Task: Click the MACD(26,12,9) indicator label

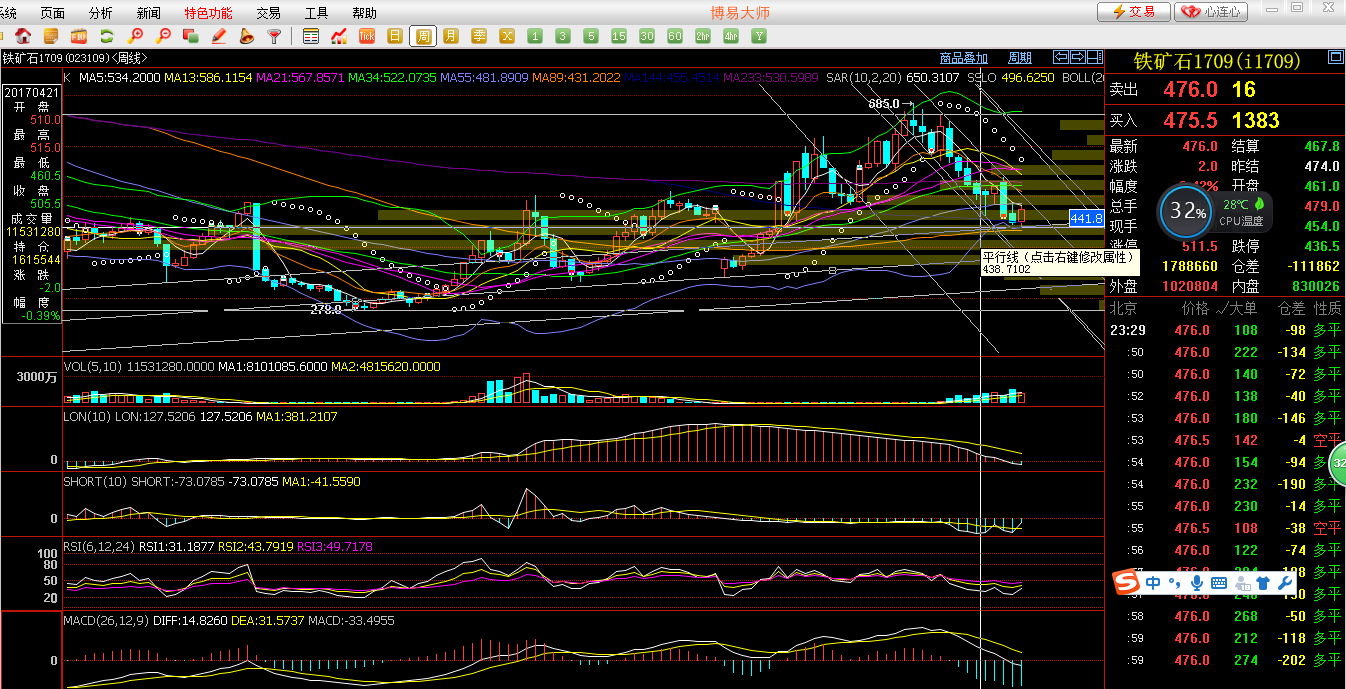Action: pyautogui.click(x=105, y=620)
